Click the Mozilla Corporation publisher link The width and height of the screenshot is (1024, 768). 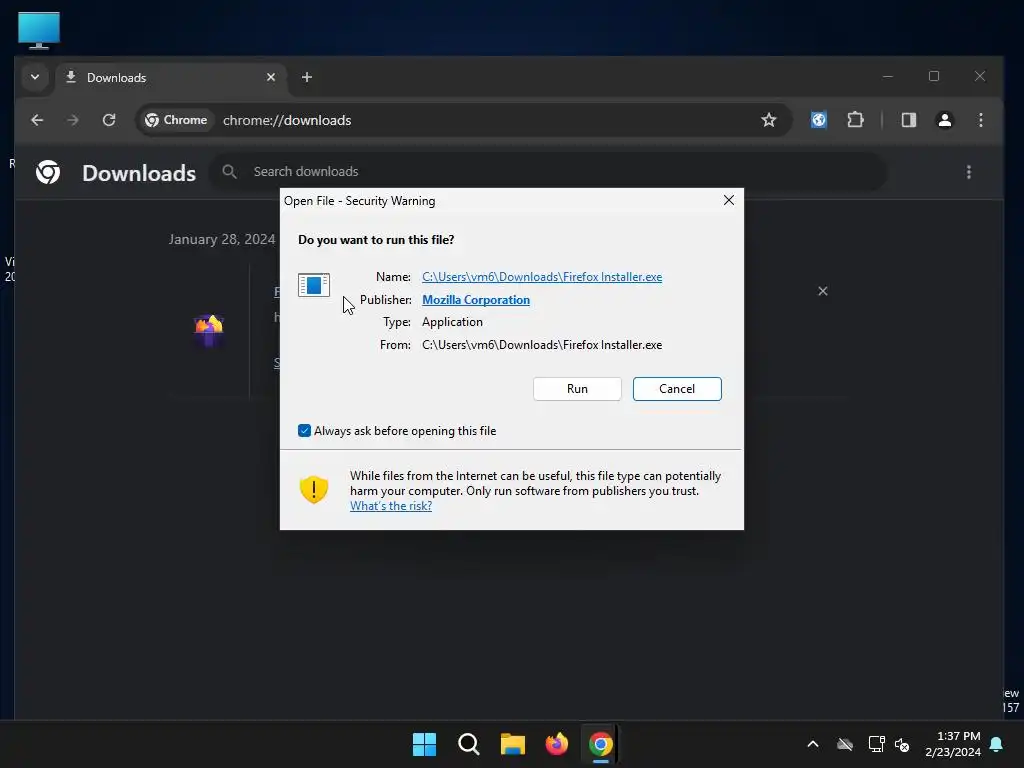click(x=475, y=300)
